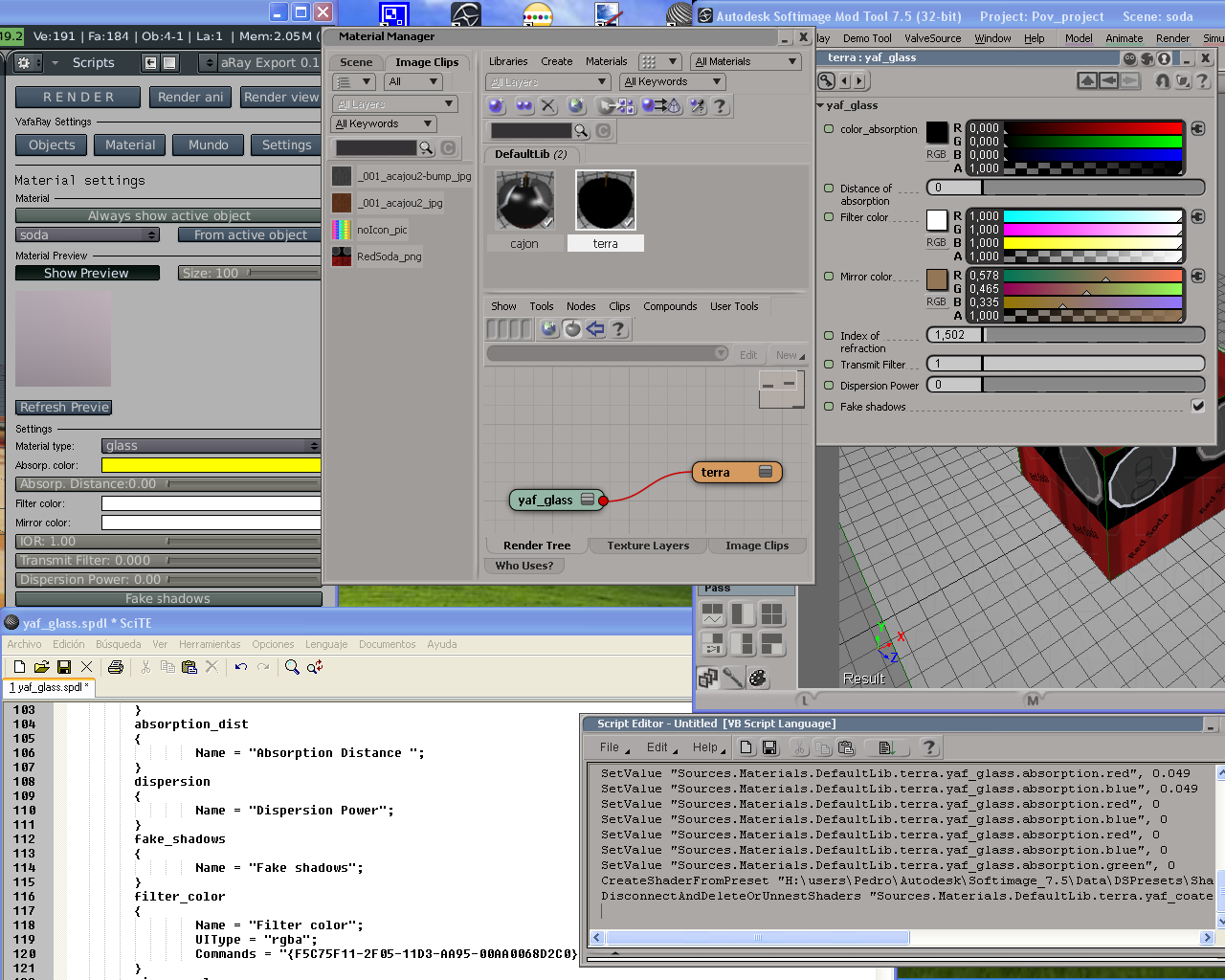Click the Script Editor help question icon

coord(928,747)
